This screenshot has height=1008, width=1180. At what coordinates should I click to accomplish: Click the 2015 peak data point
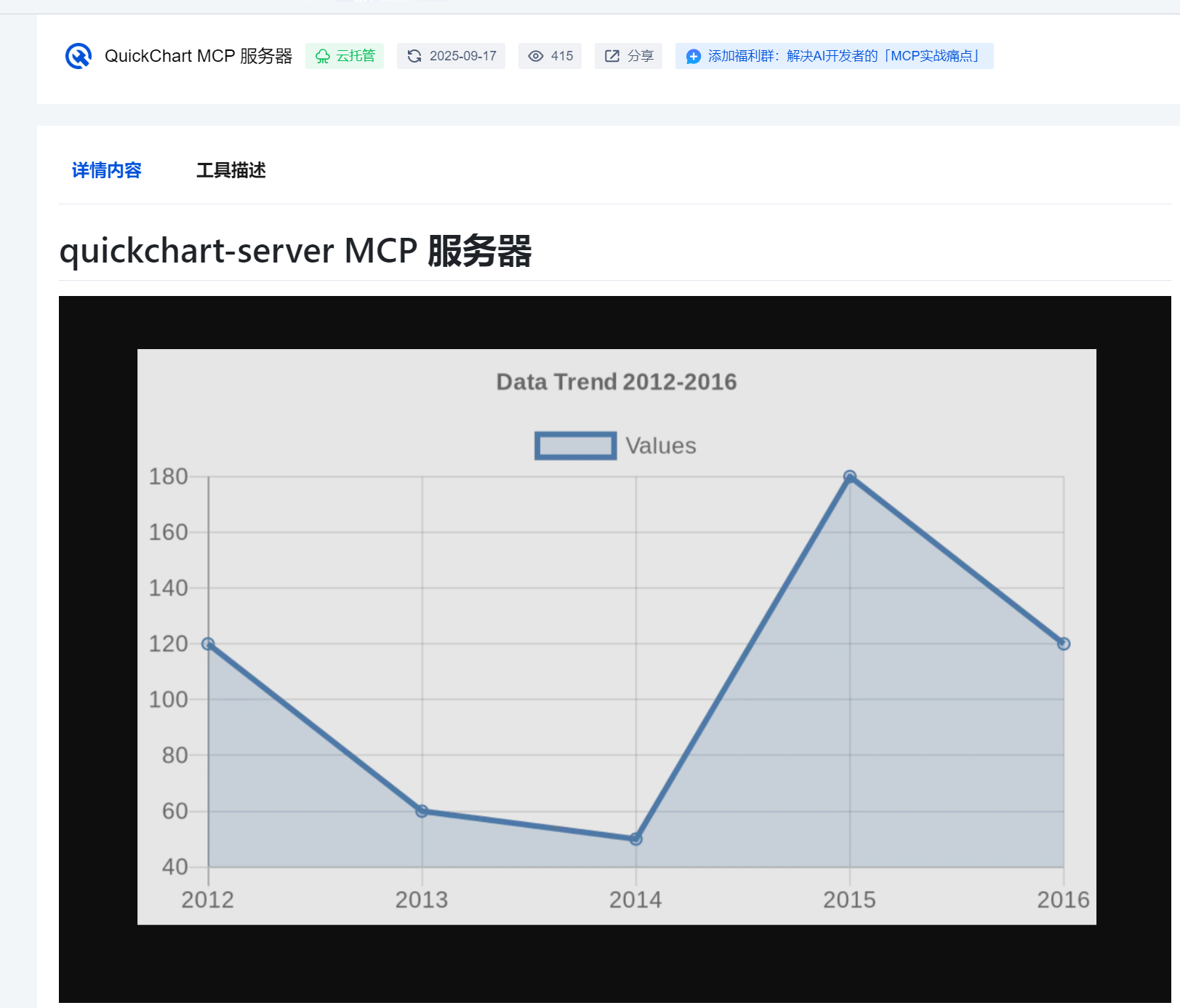pos(849,476)
